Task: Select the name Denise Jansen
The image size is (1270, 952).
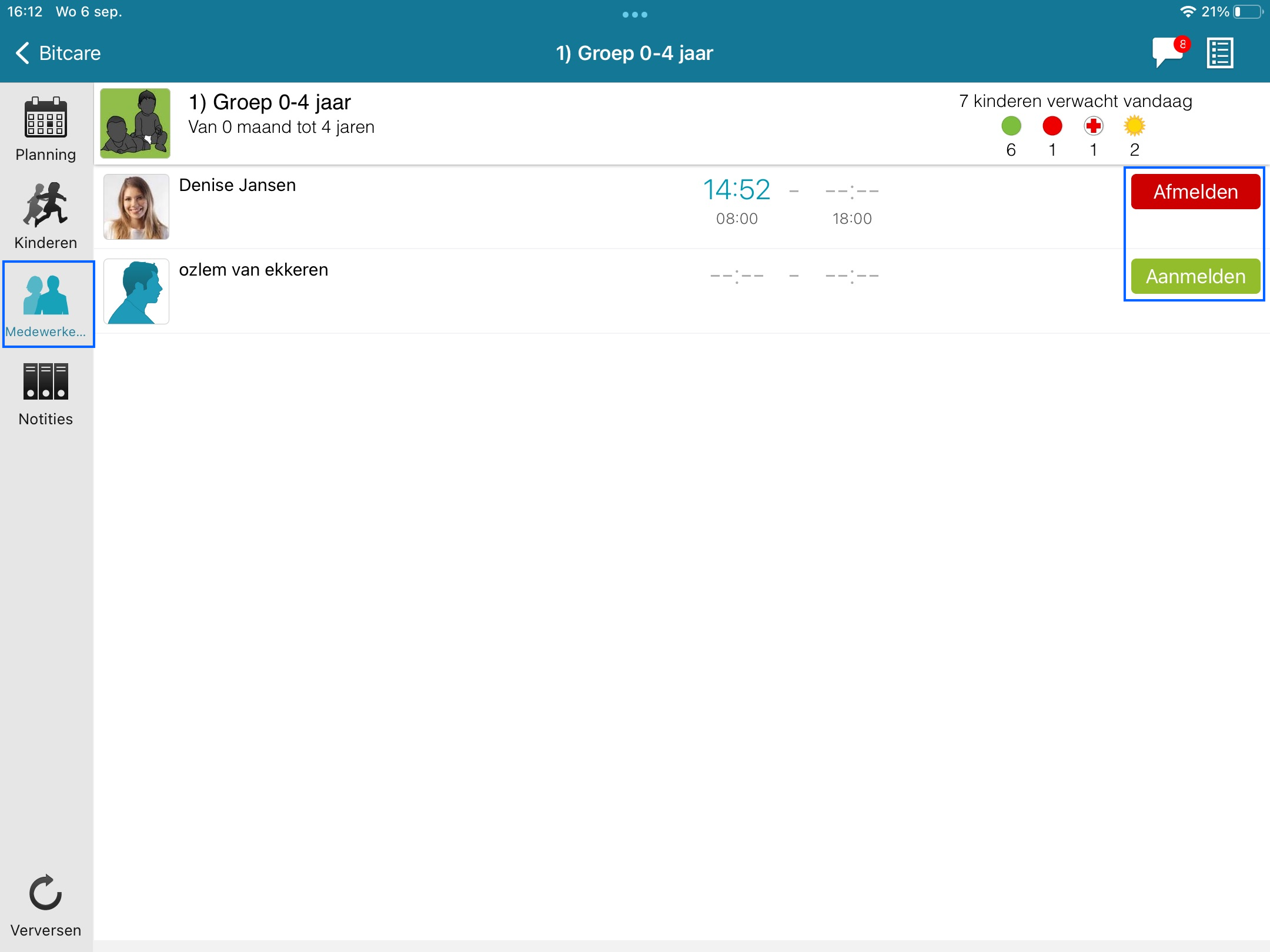Action: tap(238, 185)
